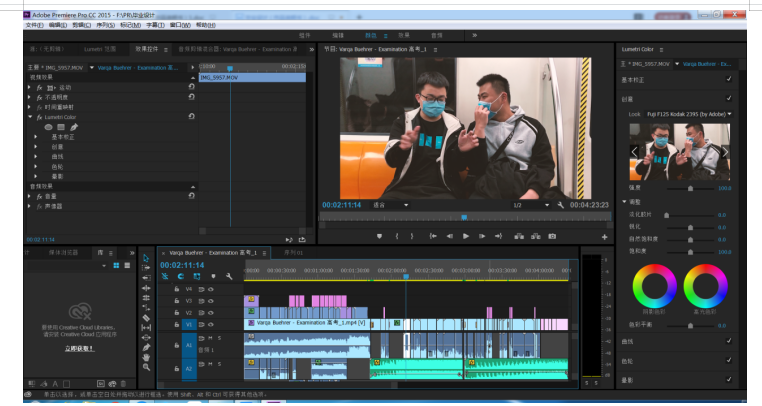This screenshot has width=762, height=406.
Task: Open timeline display settings wrench
Action: point(229,276)
